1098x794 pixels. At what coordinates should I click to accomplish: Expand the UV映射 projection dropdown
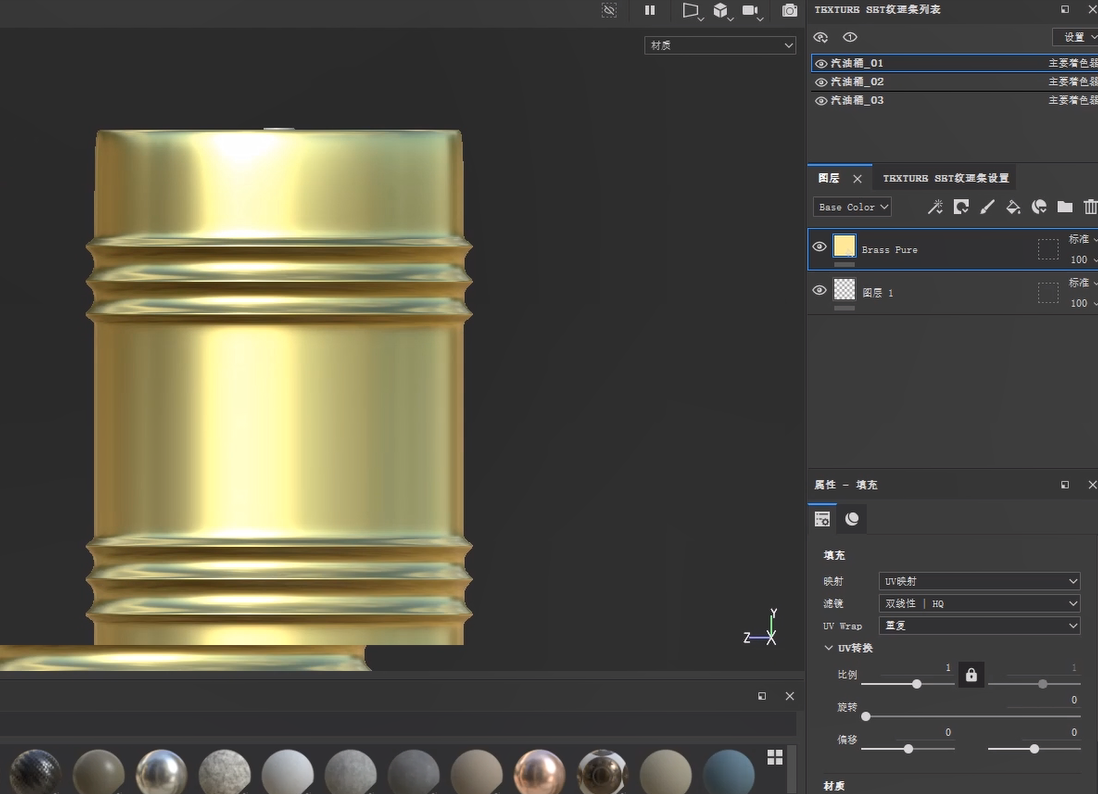click(979, 581)
